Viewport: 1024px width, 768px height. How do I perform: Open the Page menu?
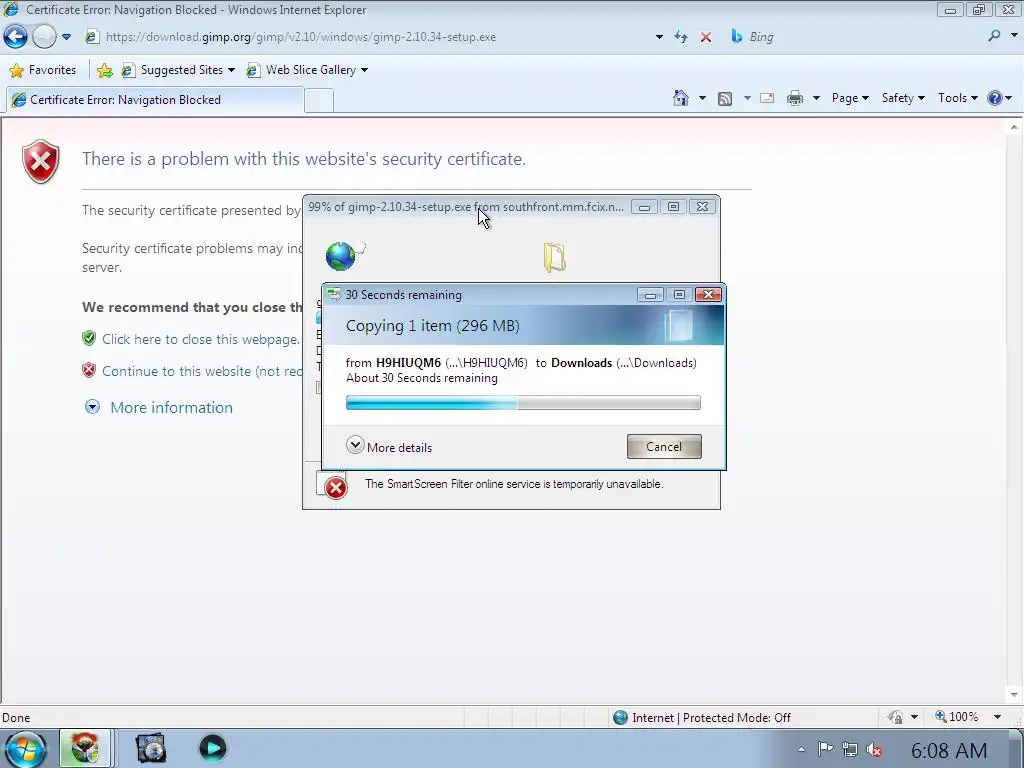point(850,98)
